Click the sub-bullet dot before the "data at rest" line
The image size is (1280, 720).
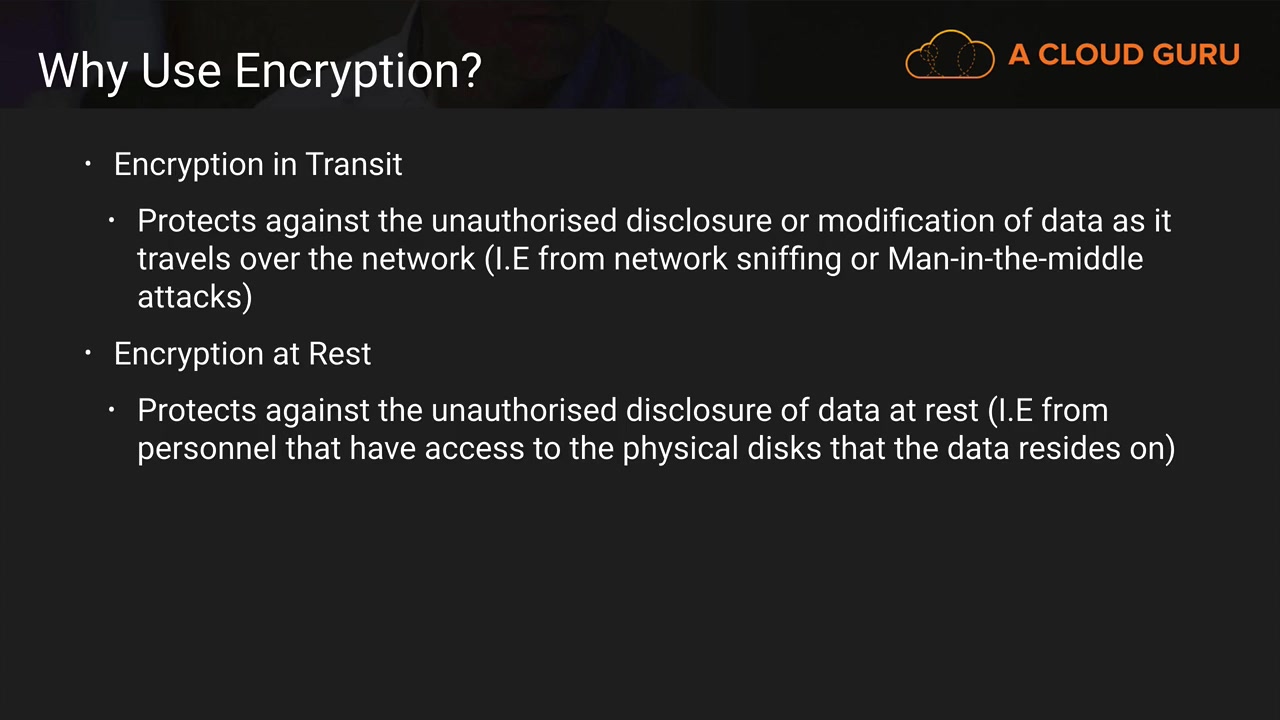[112, 410]
